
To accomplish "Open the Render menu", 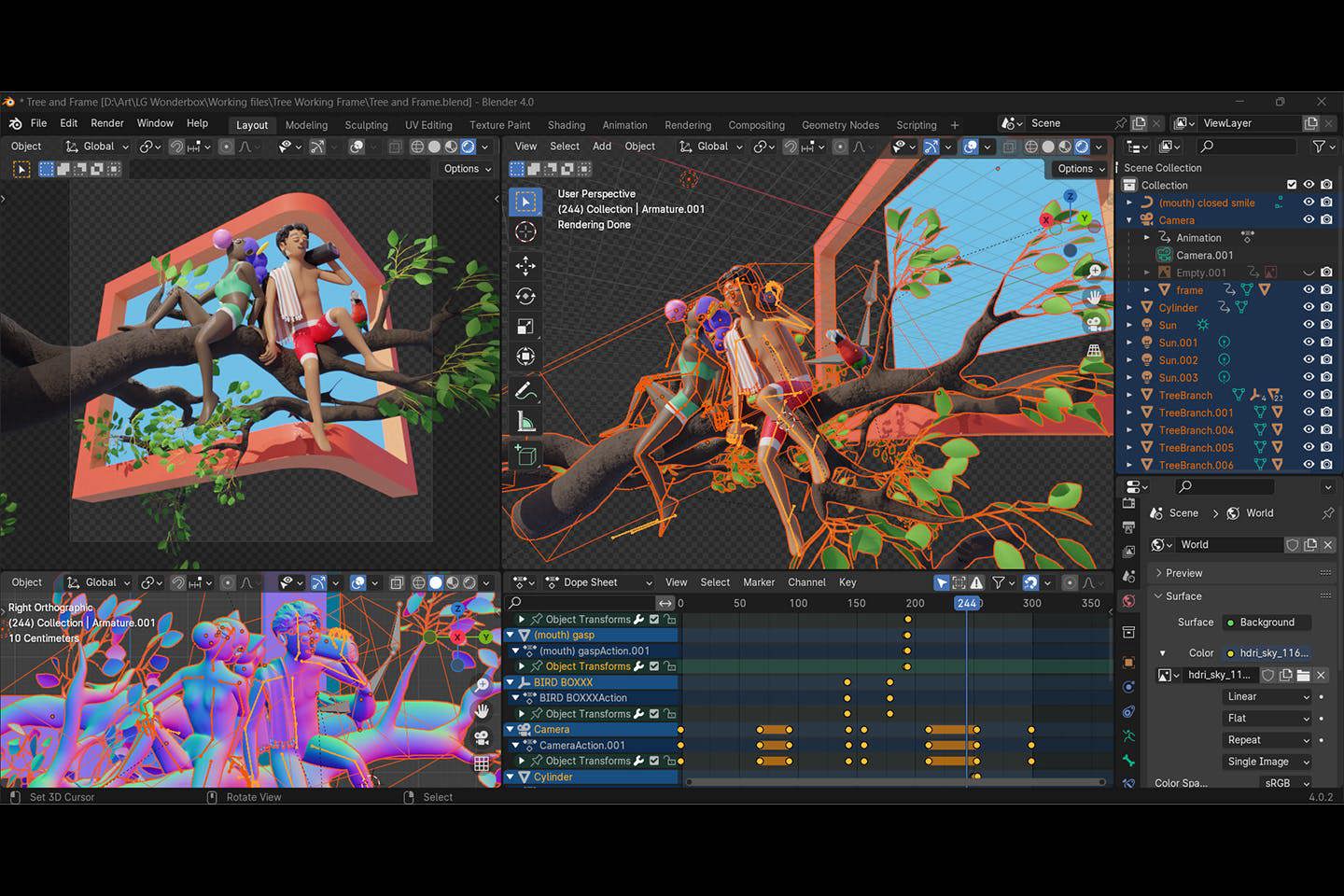I will (107, 123).
